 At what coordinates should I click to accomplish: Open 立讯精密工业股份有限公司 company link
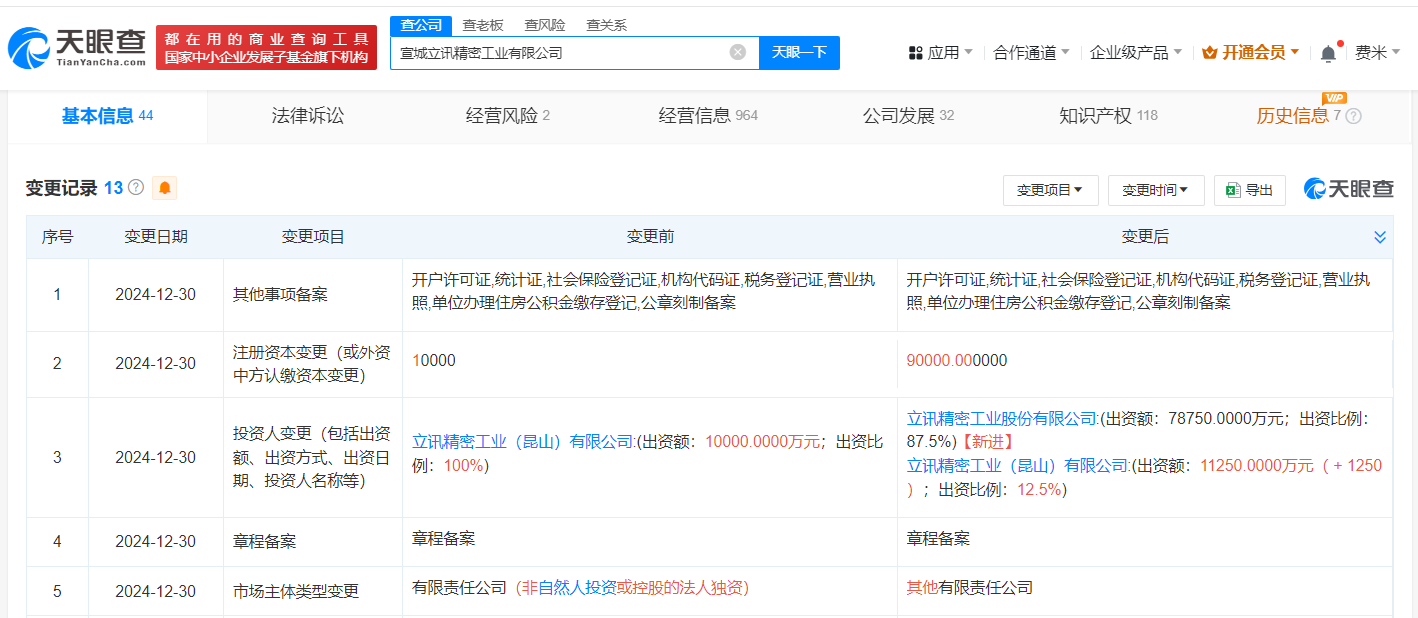click(1001, 418)
